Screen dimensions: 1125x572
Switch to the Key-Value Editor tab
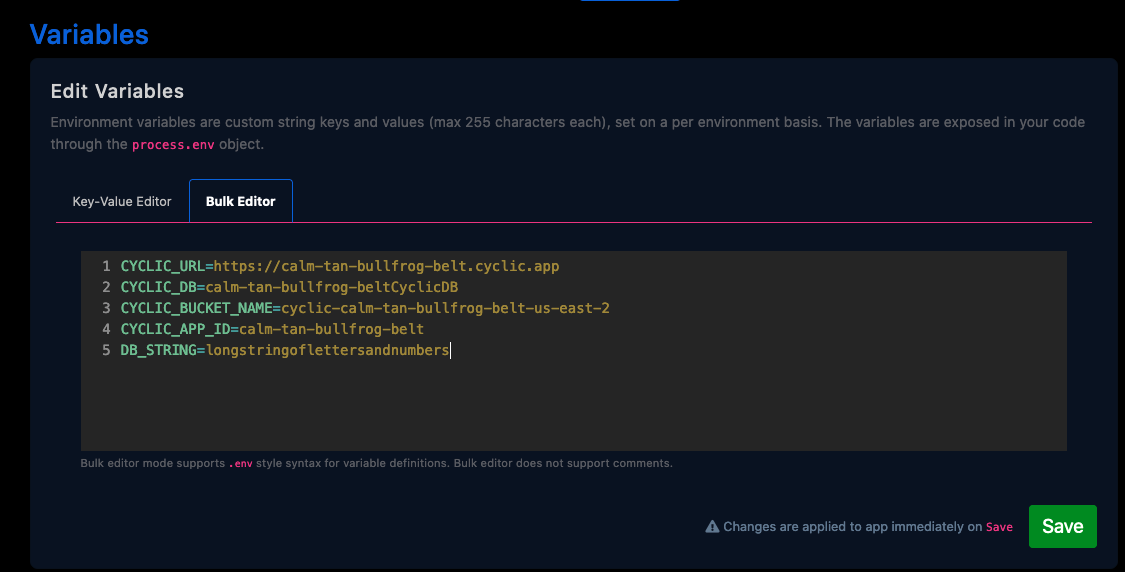click(122, 201)
